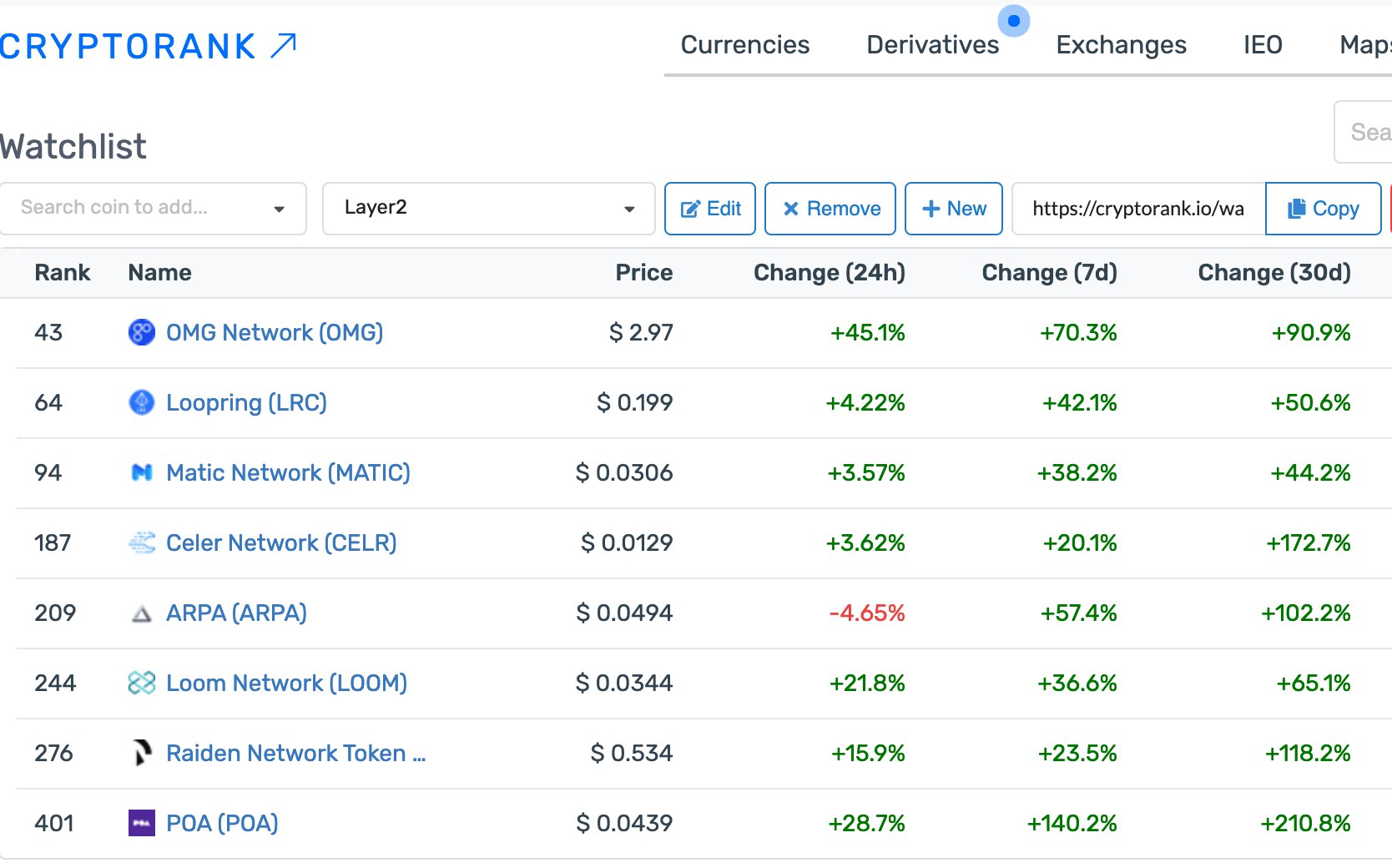Open the CRYPTORANK logo home link
Image resolution: width=1392 pixels, height=868 pixels.
pos(149,47)
